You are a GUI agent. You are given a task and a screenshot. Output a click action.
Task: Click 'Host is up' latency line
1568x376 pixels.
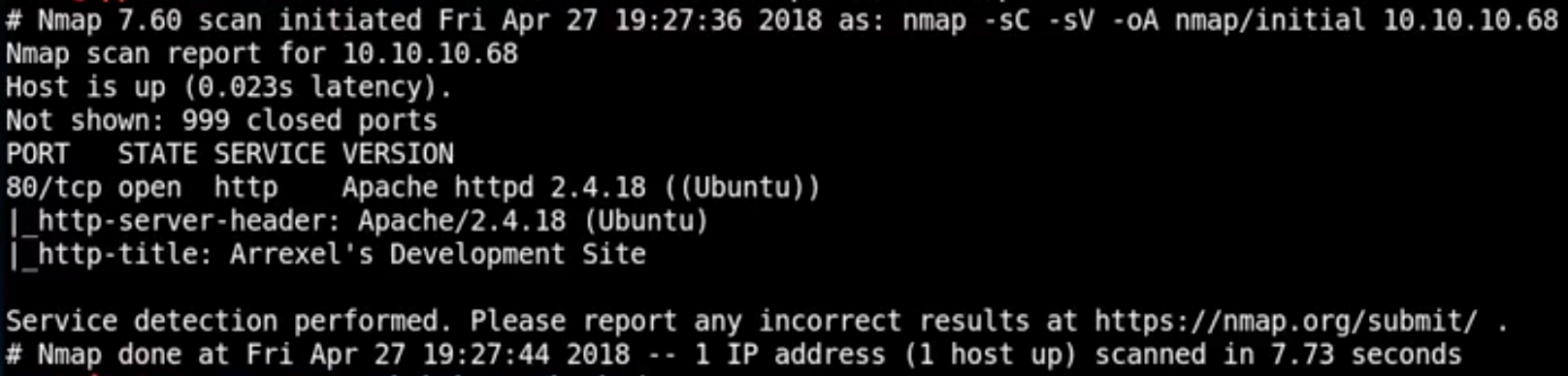(x=229, y=87)
